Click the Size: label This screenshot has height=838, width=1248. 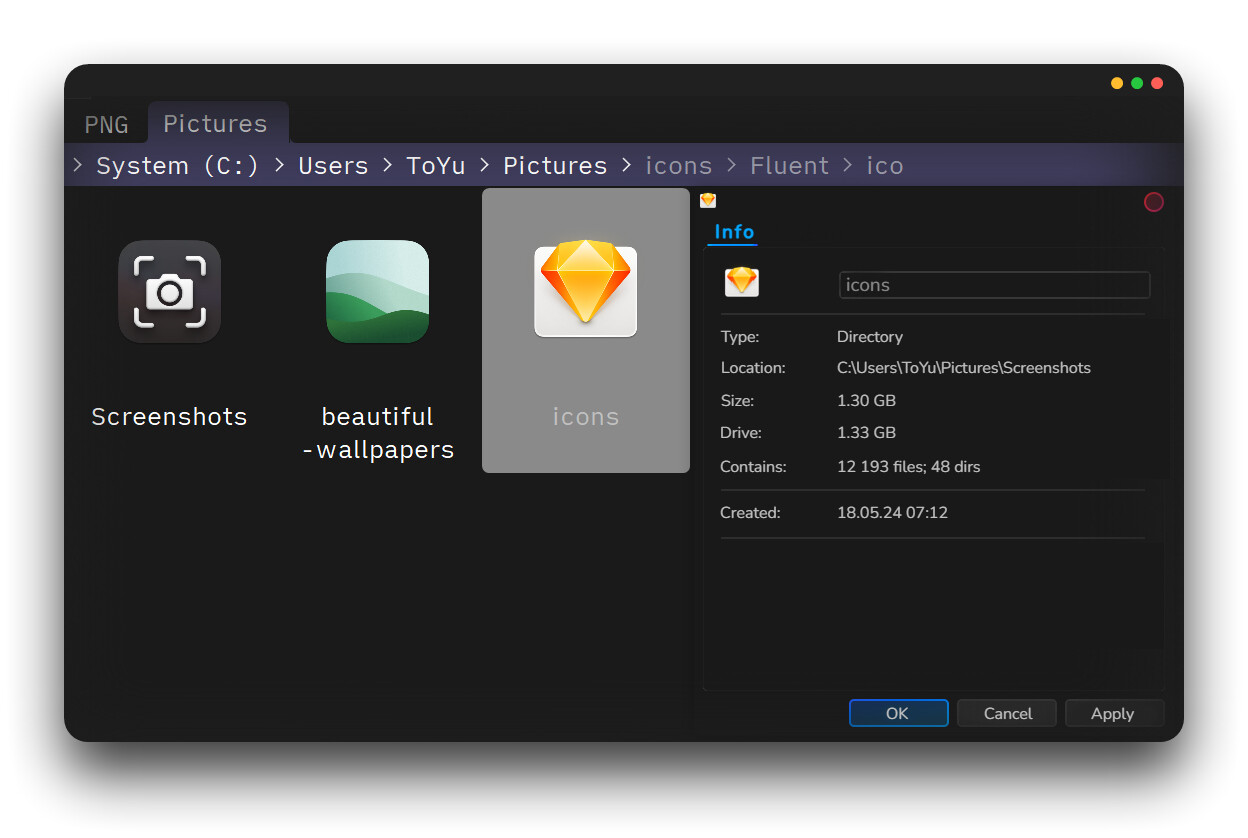click(x=737, y=401)
